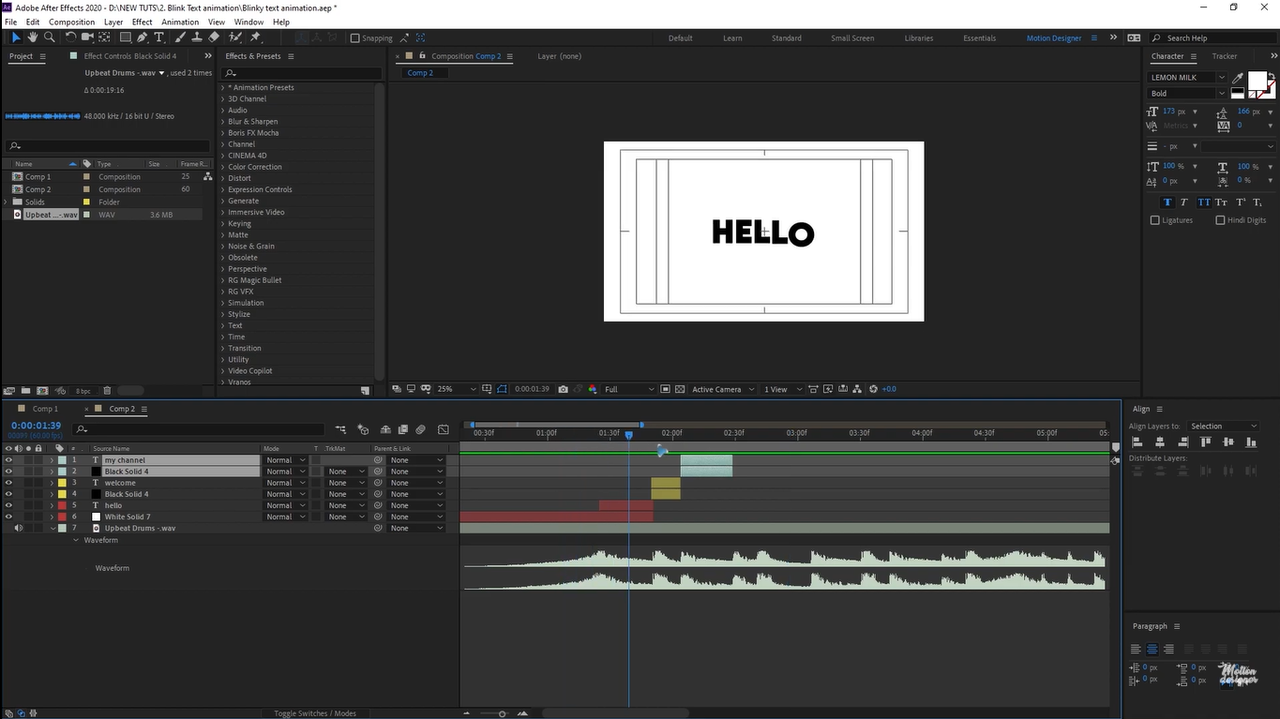Click the center text paragraph alignment button
Screen dimensions: 1280x719
pos(1151,649)
